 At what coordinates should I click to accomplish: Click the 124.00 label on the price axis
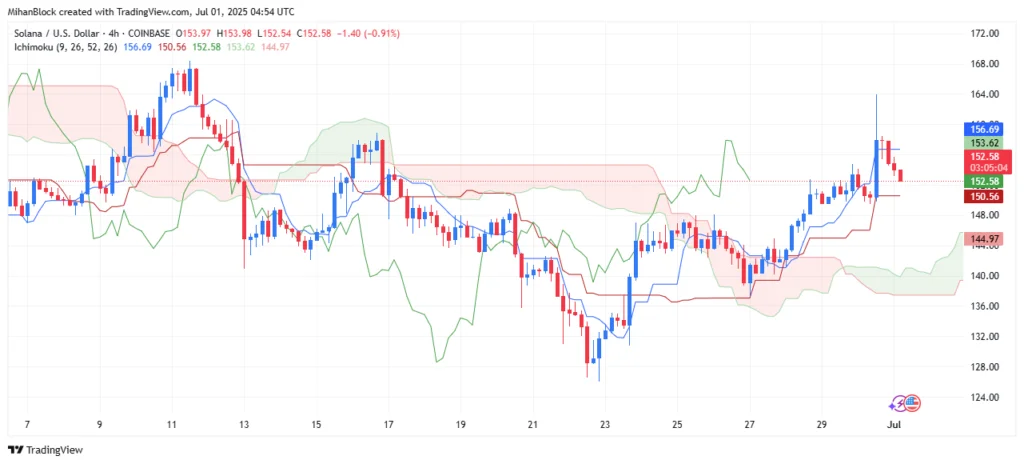[x=982, y=397]
